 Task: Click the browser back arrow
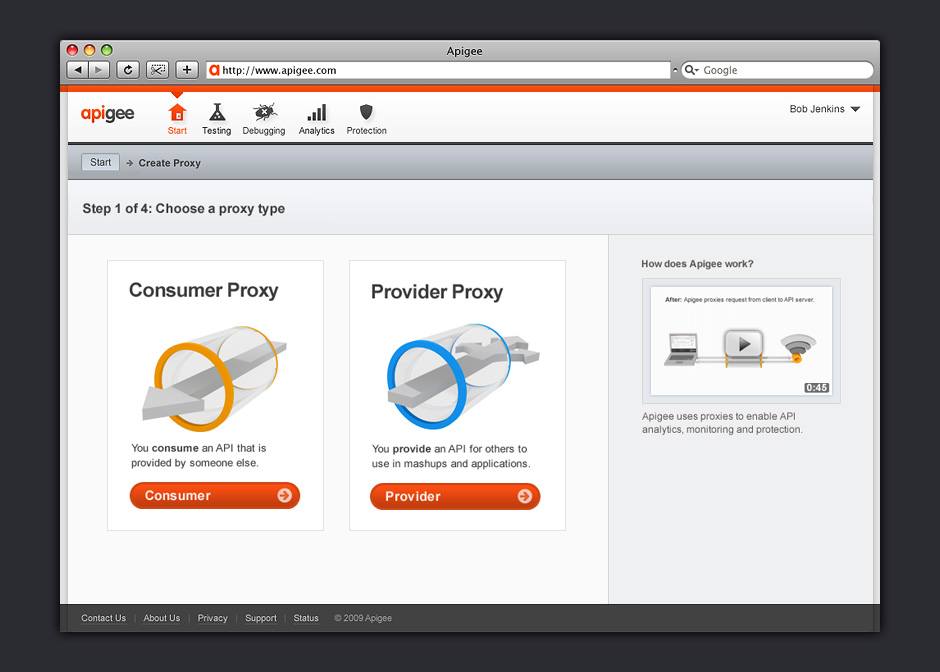pyautogui.click(x=77, y=70)
